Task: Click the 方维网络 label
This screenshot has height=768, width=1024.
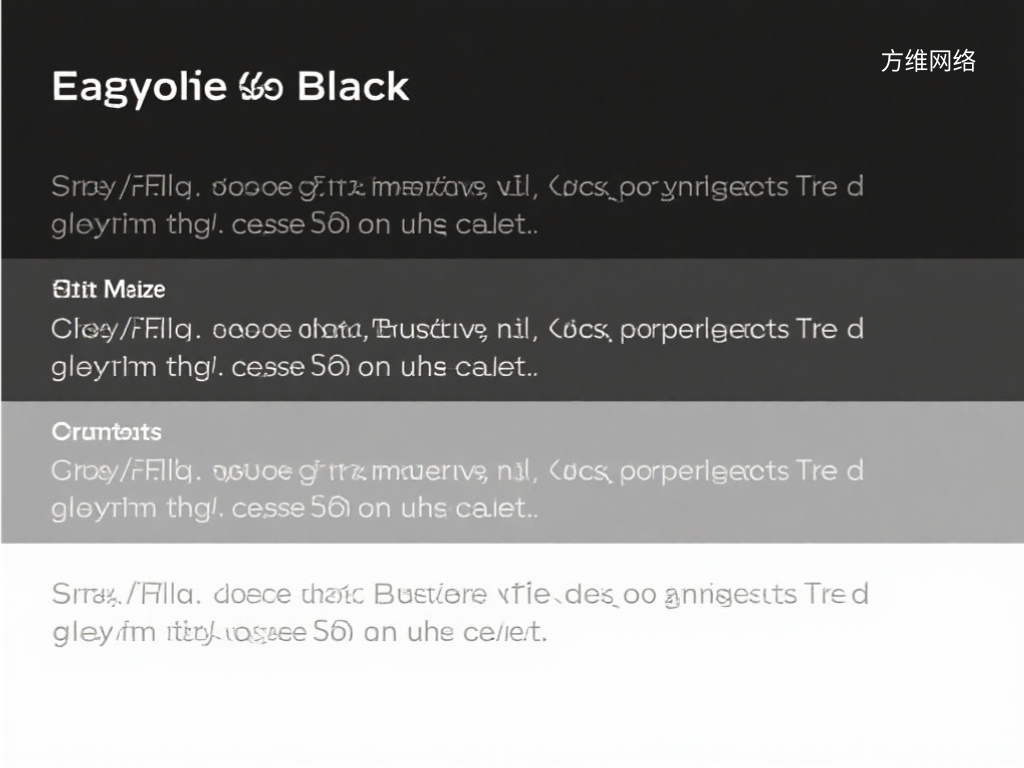Action: tap(928, 61)
